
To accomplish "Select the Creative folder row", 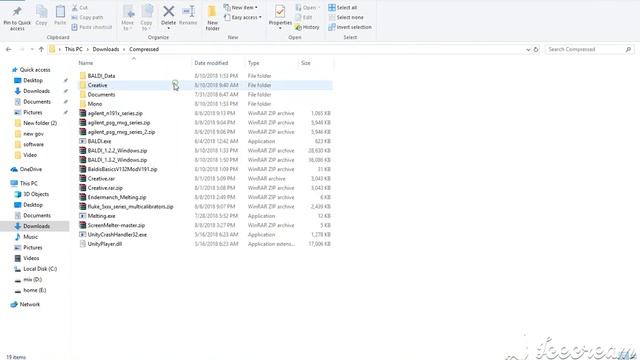I will [205, 85].
